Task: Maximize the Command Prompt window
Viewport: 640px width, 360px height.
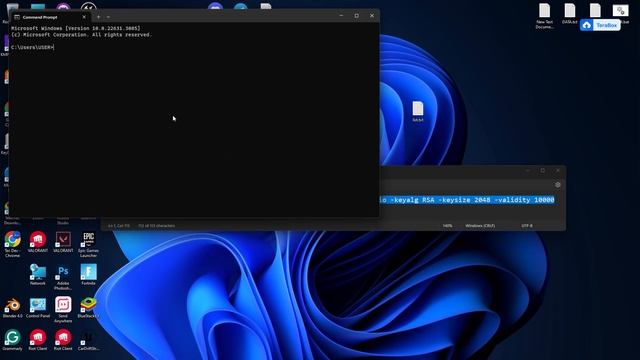Action: (x=356, y=16)
